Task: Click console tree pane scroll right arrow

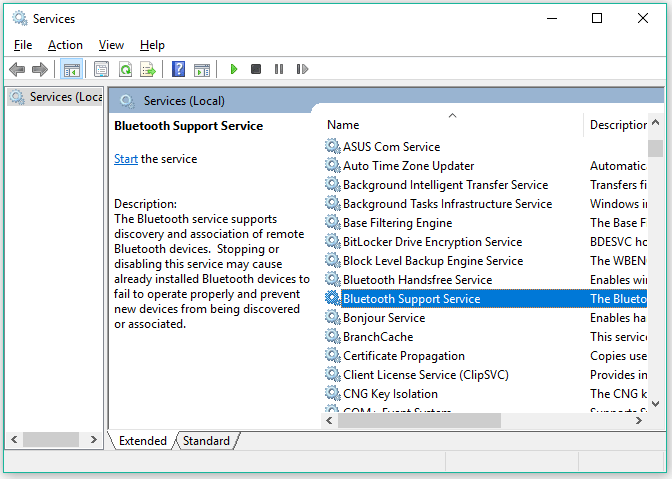Action: [93, 440]
